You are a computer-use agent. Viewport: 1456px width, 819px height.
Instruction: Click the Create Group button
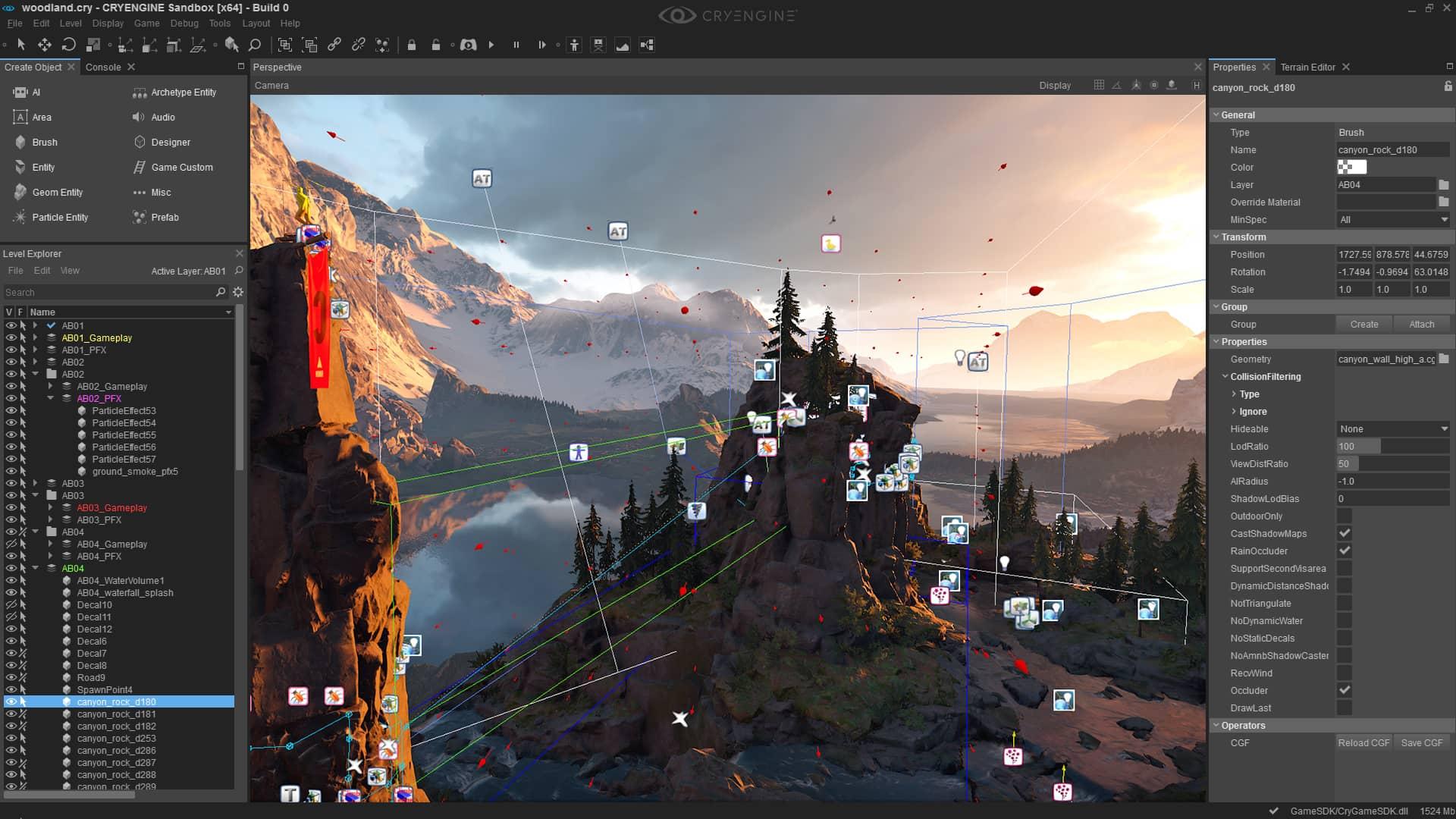pos(1363,324)
